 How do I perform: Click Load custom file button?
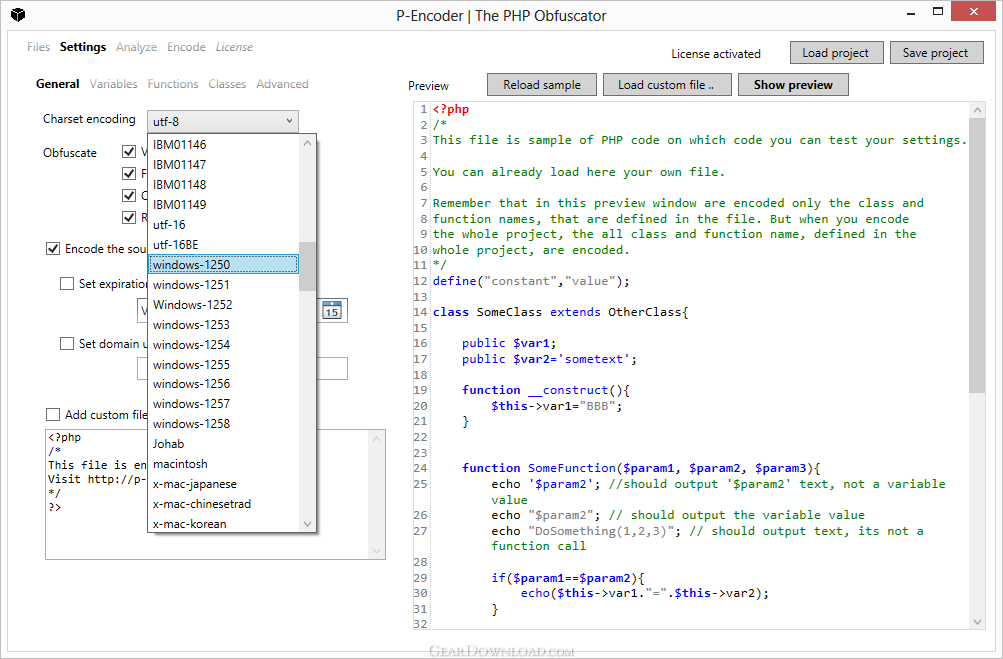coord(666,84)
